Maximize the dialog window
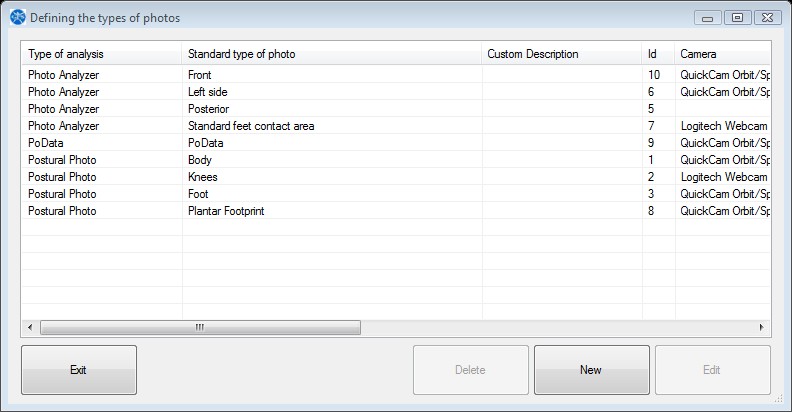792x412 pixels. pyautogui.click(x=737, y=18)
